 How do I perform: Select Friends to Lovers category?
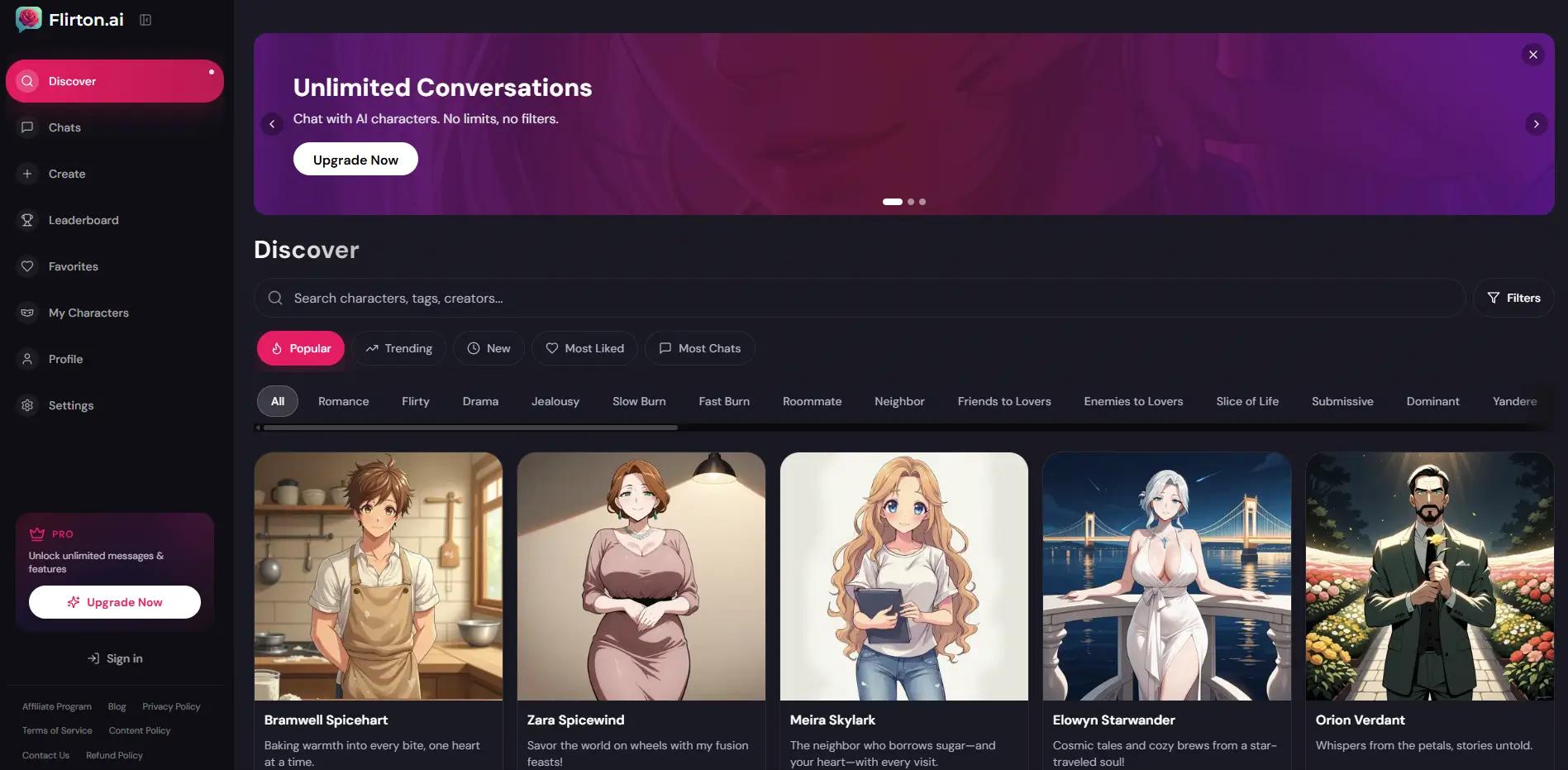(x=1004, y=401)
